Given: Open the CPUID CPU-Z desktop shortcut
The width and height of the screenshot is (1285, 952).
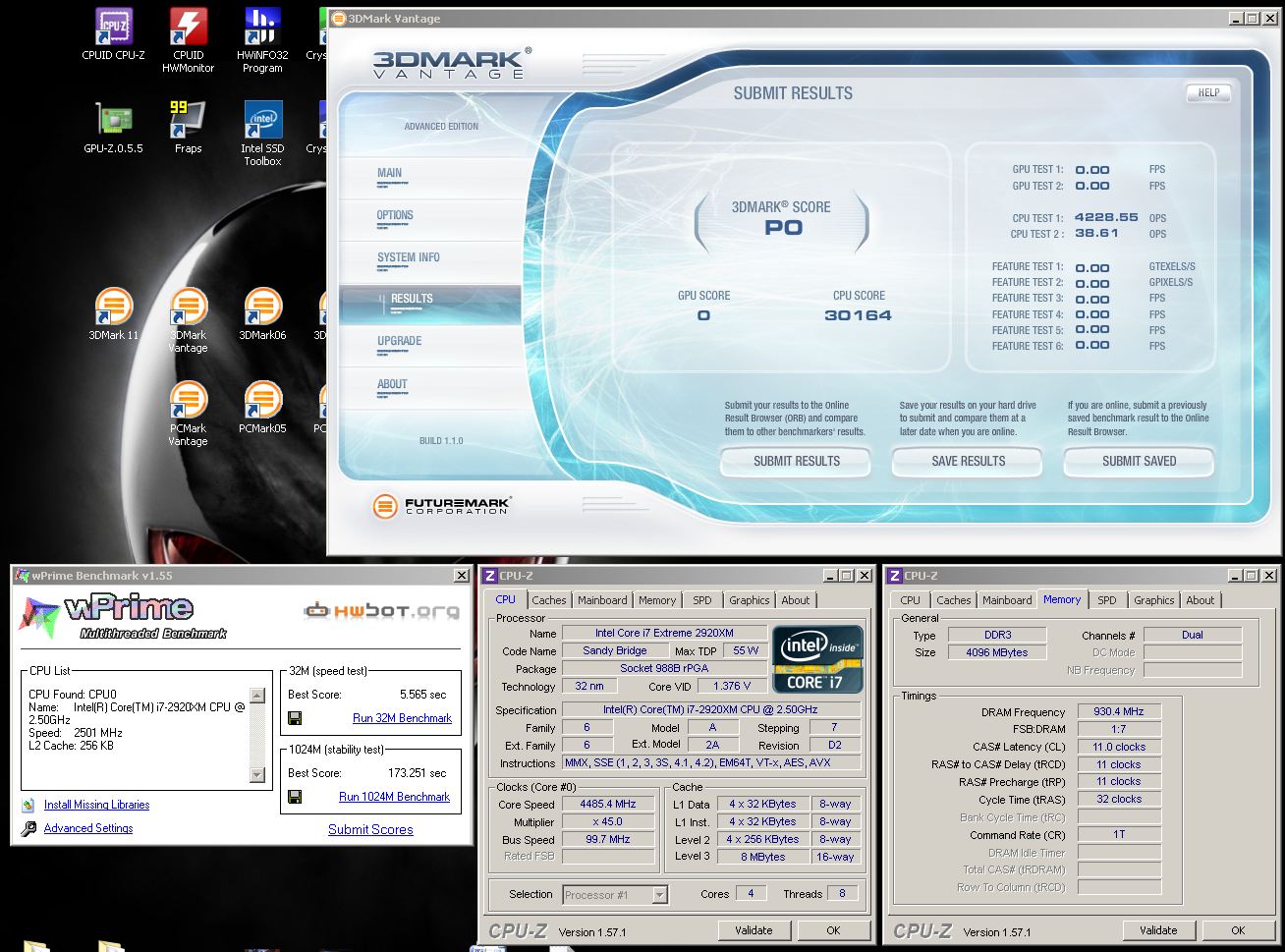Looking at the screenshot, I should pyautogui.click(x=113, y=34).
